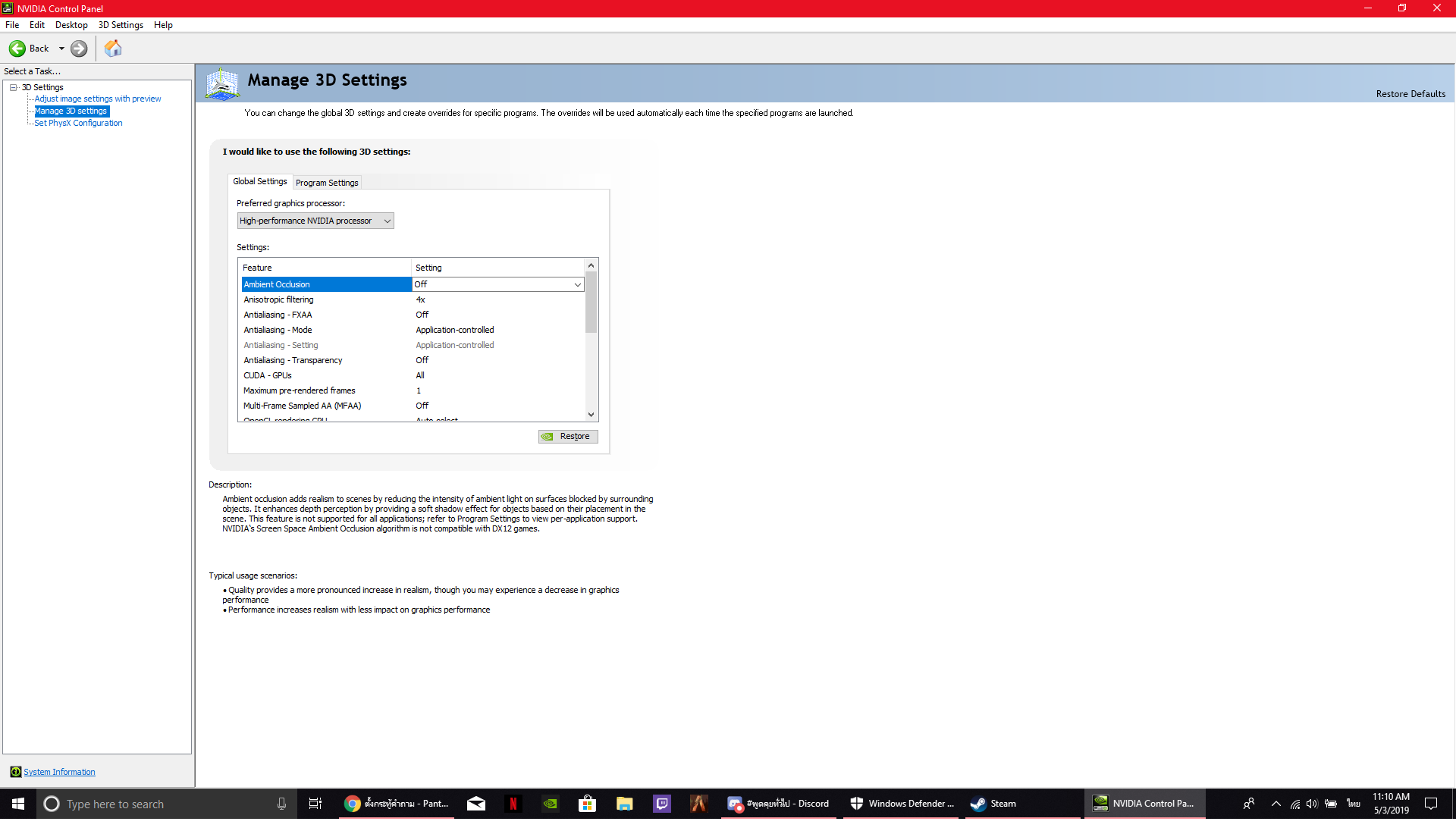This screenshot has height=834, width=1456.
Task: Switch to Program Settings tab
Action: (327, 183)
